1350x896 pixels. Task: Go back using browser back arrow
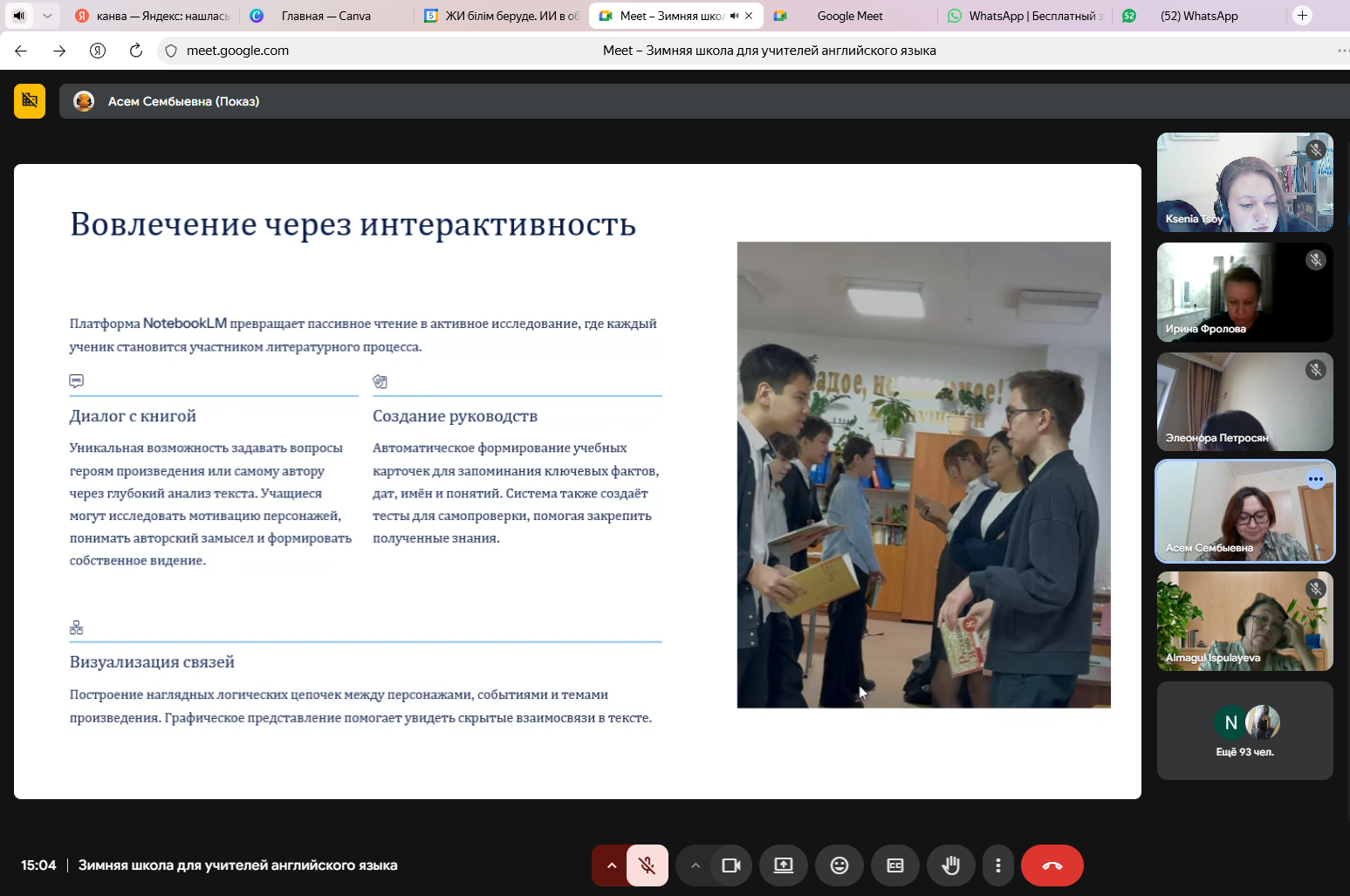click(21, 51)
